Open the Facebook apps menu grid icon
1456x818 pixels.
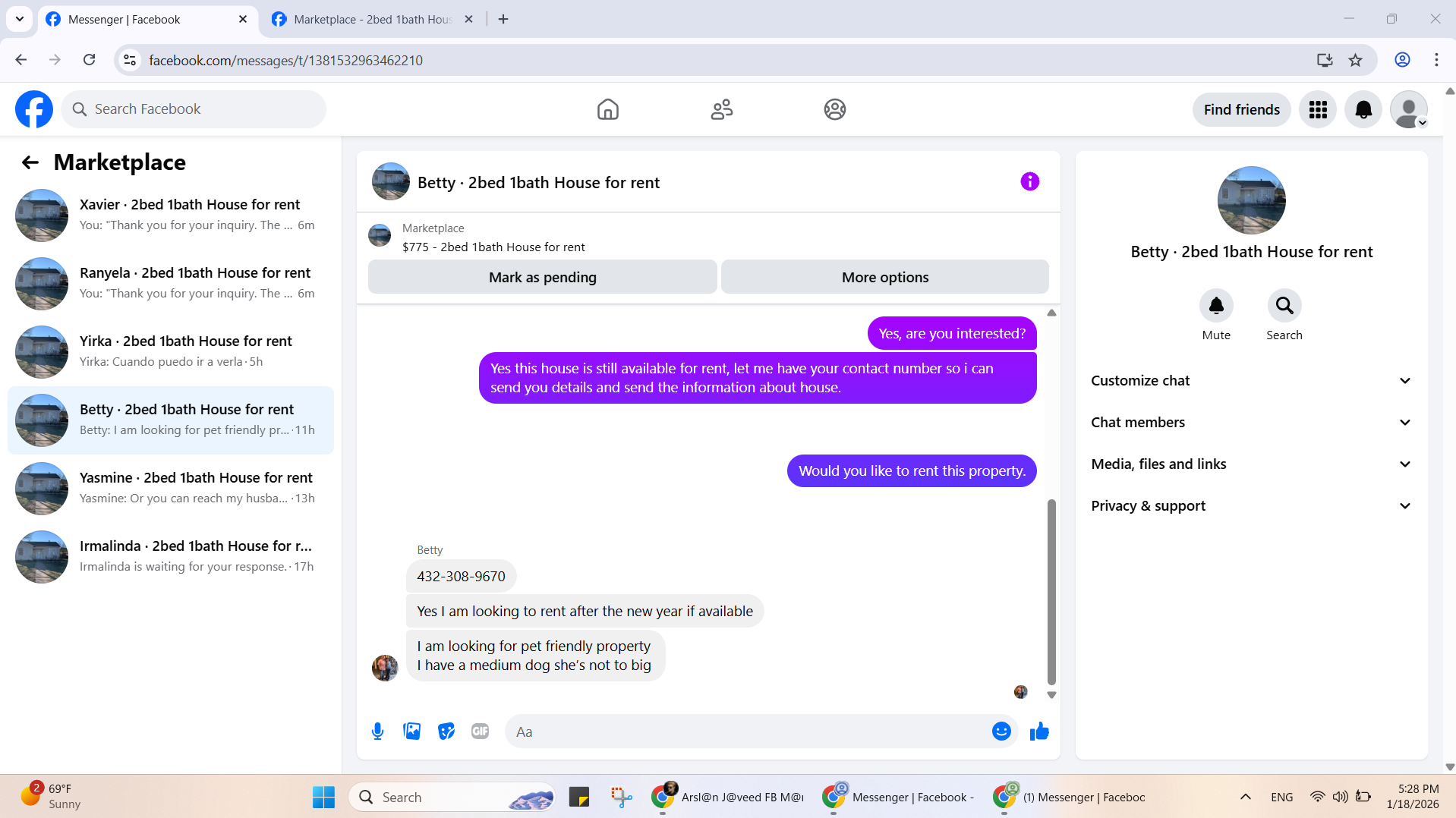click(1318, 109)
